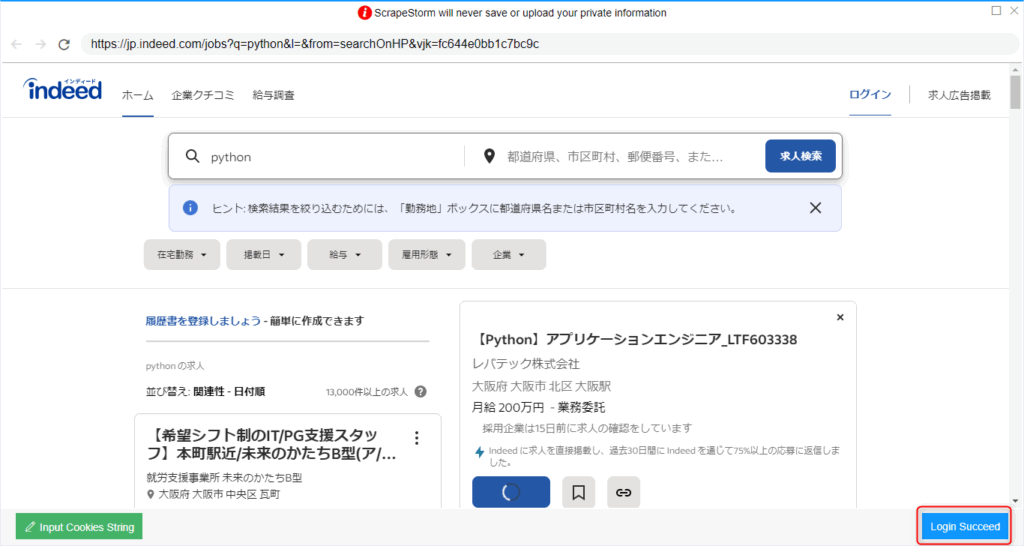Copy job link with chain icon

coord(624,492)
